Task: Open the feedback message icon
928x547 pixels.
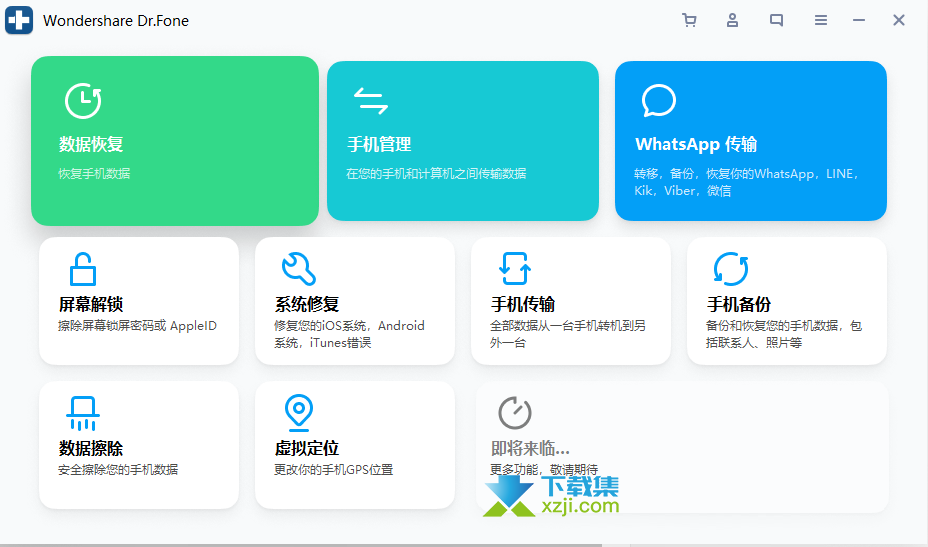Action: 776,20
